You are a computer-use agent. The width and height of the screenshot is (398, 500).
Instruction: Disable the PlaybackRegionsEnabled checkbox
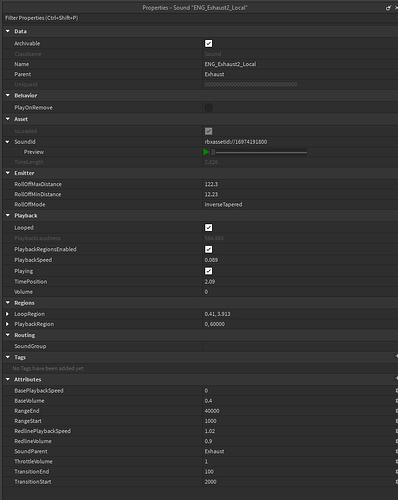(x=208, y=249)
